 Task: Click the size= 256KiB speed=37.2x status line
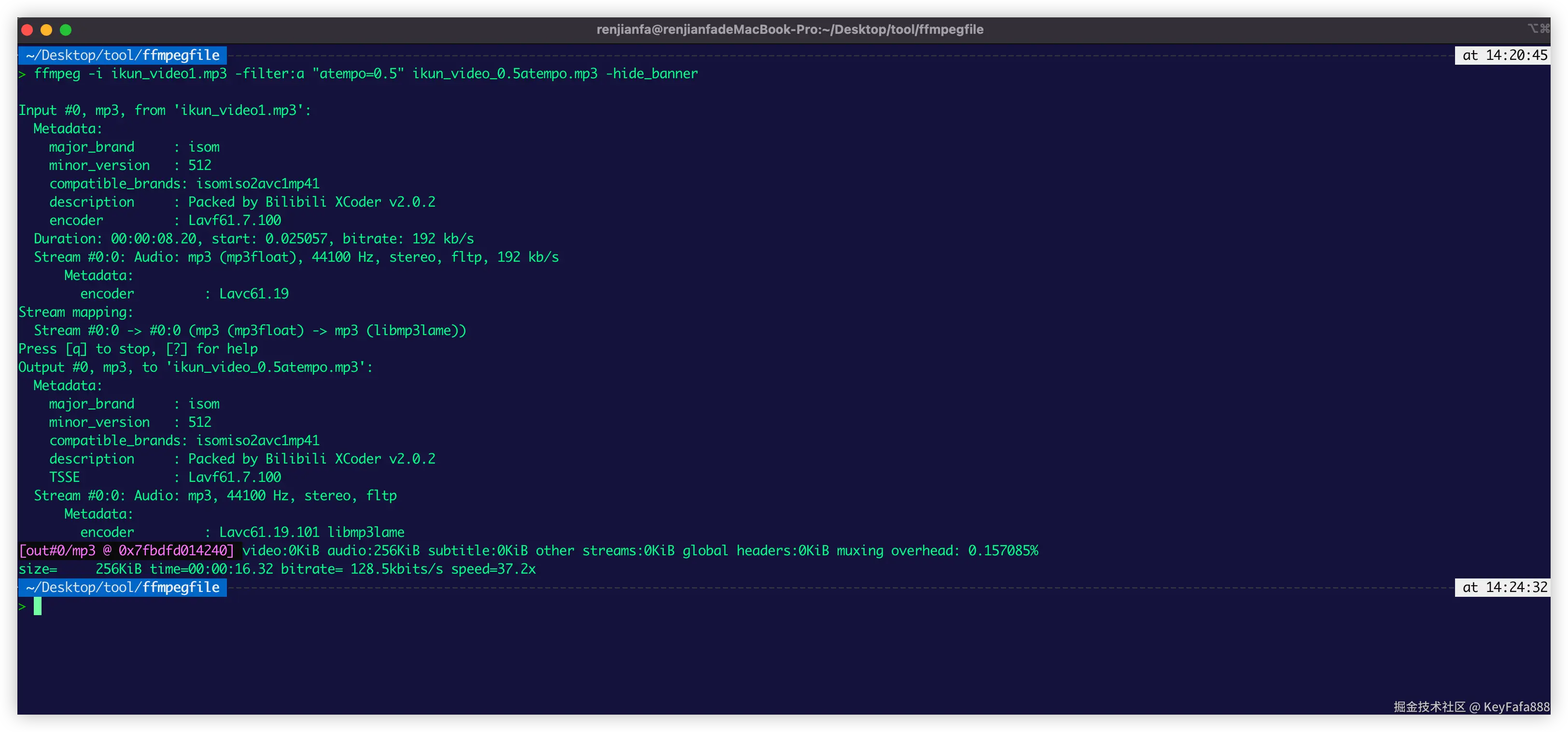(x=277, y=569)
